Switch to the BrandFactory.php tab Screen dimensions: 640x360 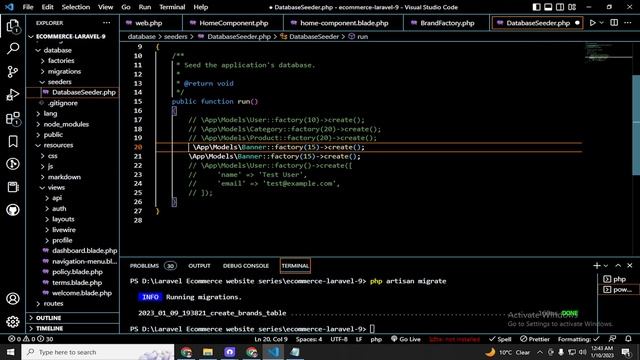pyautogui.click(x=447, y=23)
